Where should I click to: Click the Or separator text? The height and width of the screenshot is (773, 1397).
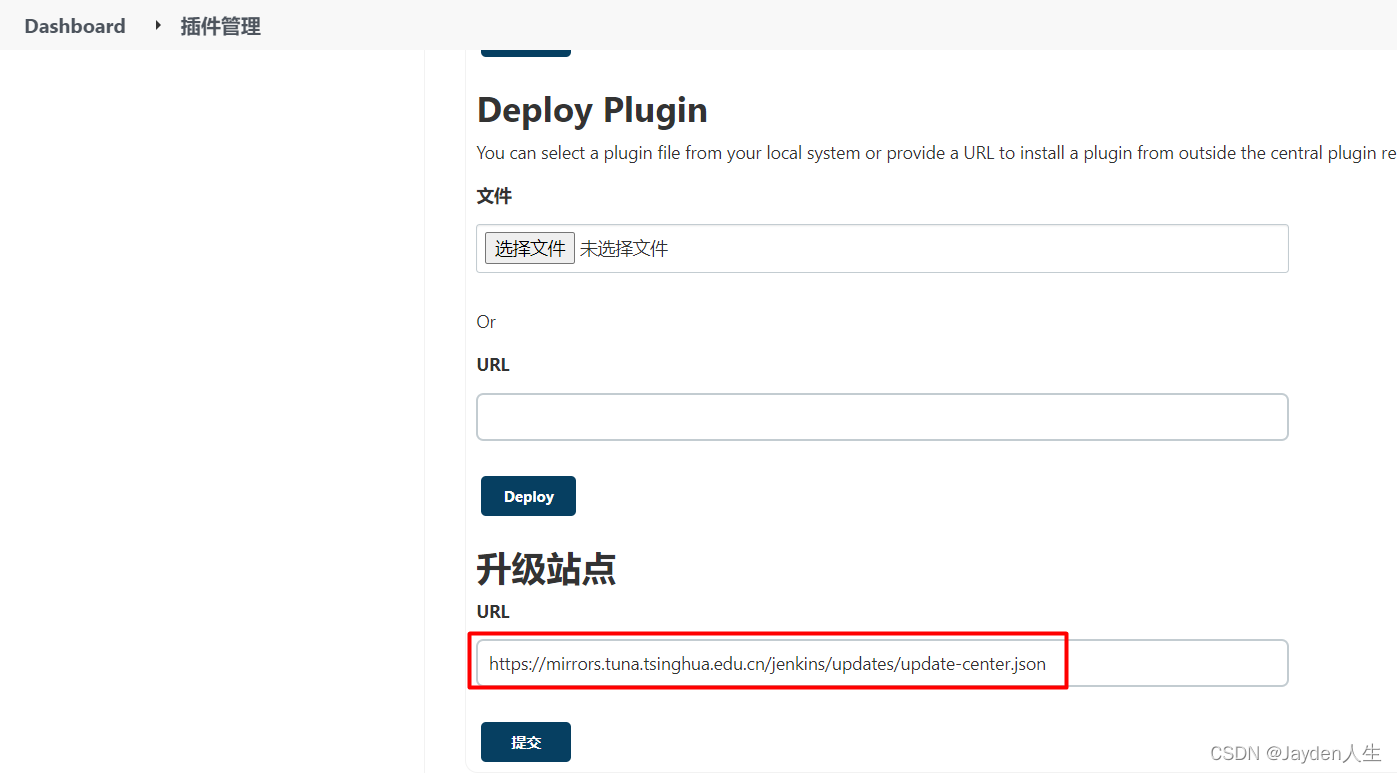tap(486, 321)
